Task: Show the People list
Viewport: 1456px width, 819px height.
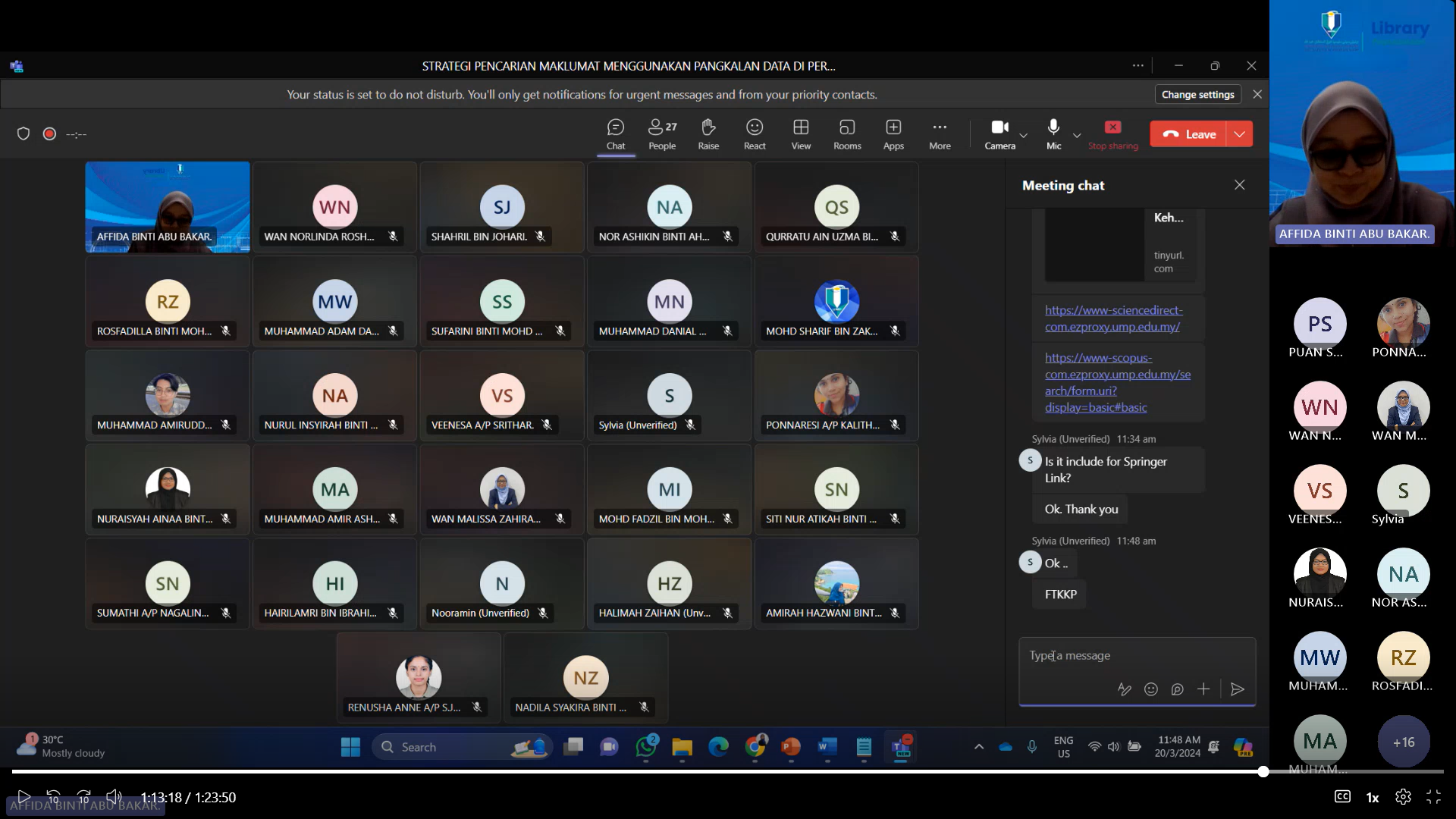Action: tap(662, 134)
